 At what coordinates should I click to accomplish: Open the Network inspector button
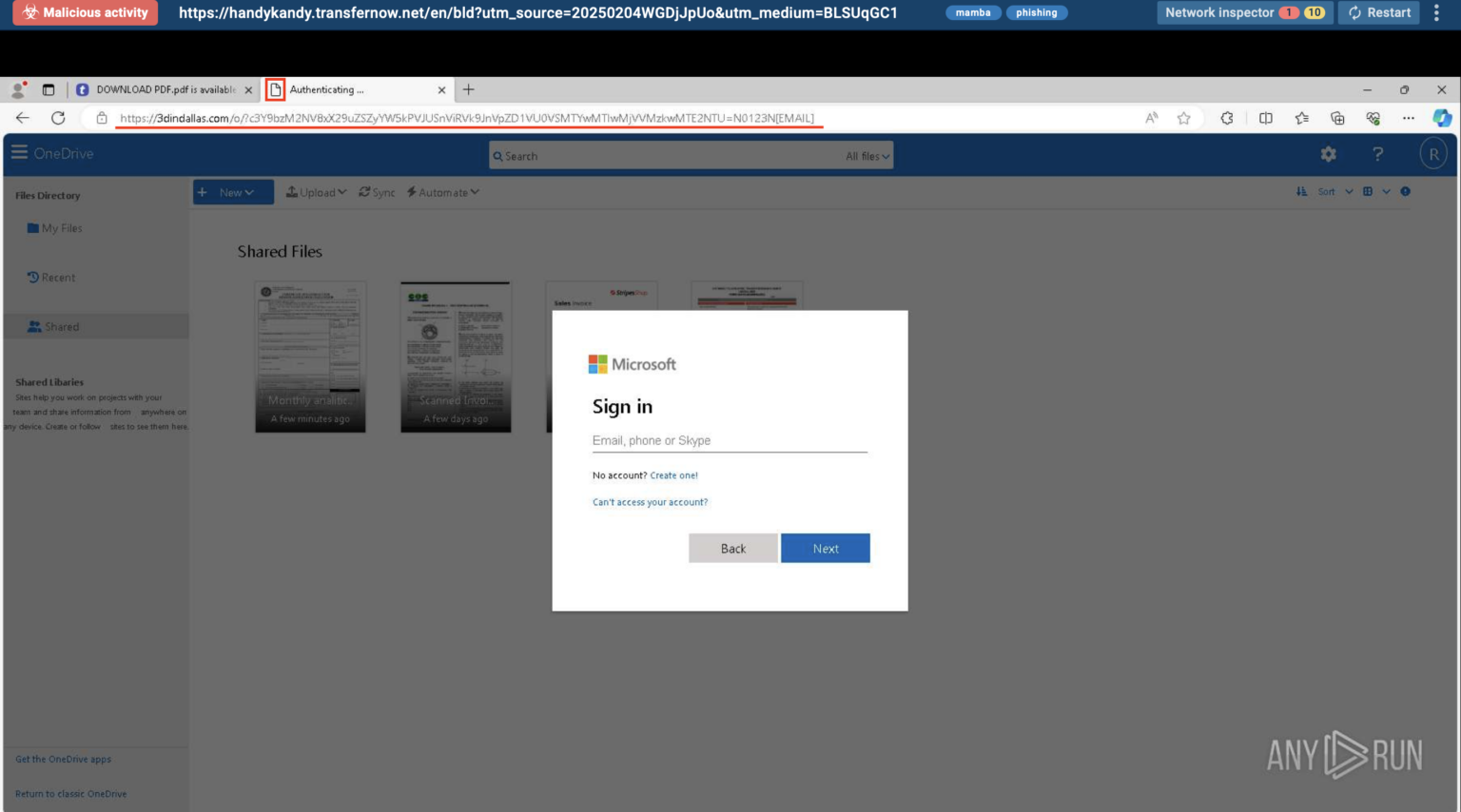point(1245,12)
